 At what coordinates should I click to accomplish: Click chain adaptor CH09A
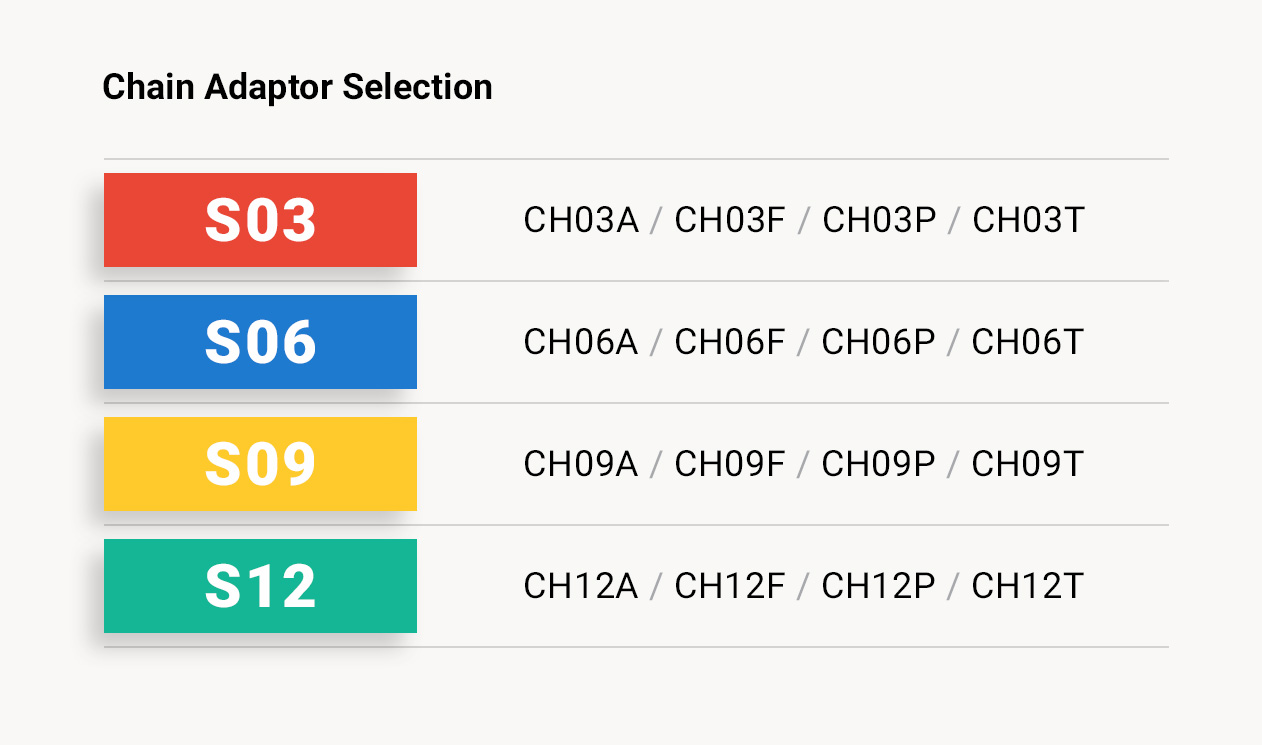point(581,464)
